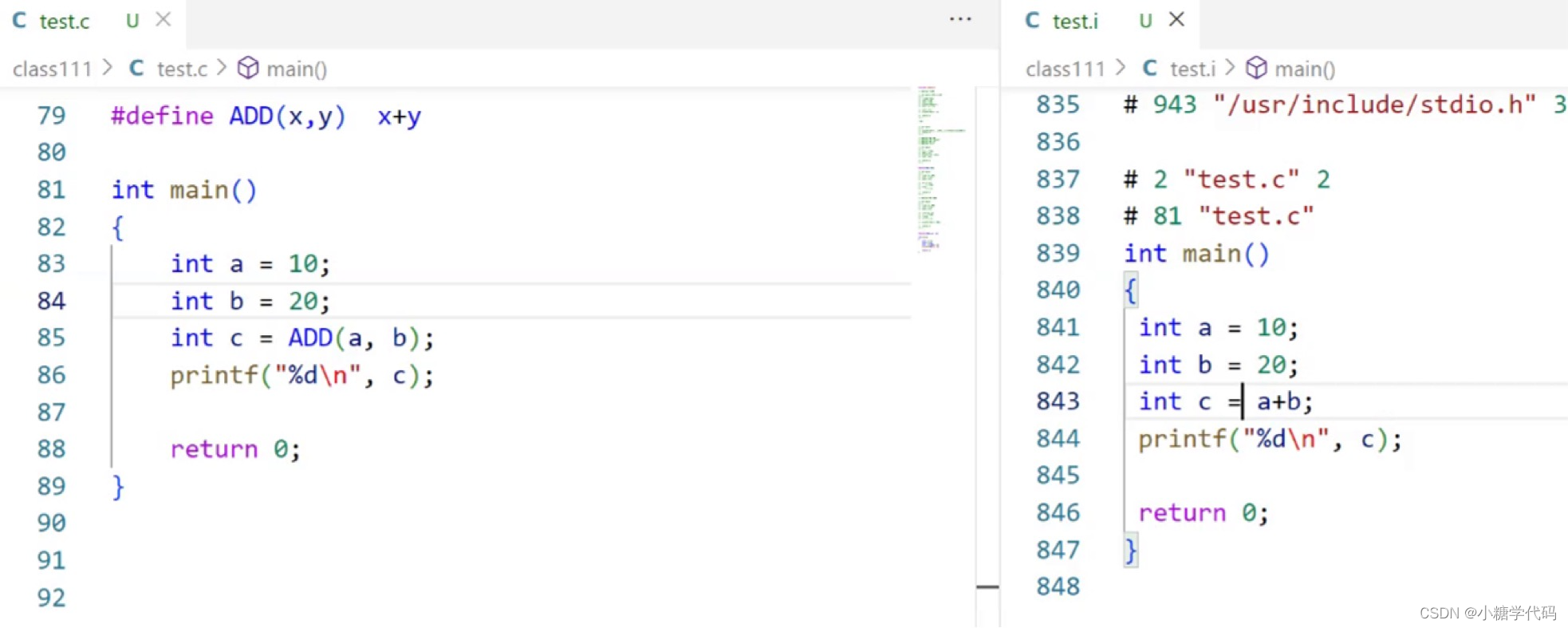Click 'a+b;' expansion on line 843
The width and height of the screenshot is (1568, 628).
[1285, 402]
